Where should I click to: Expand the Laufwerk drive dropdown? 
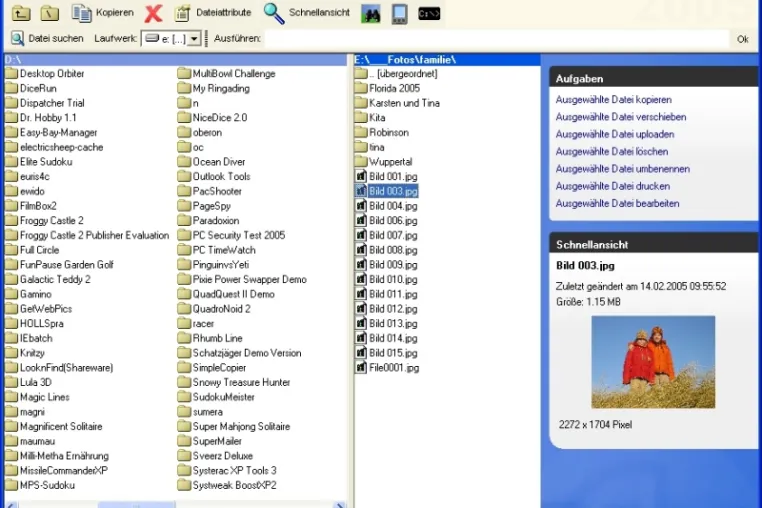point(194,39)
